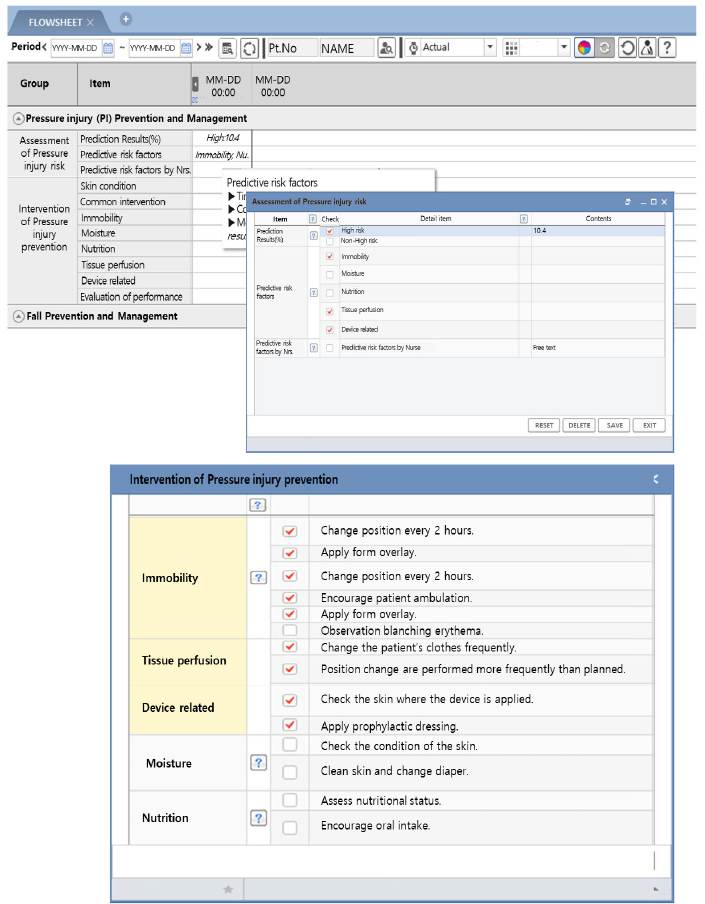
Task: Click the EXIT button
Action: [650, 425]
